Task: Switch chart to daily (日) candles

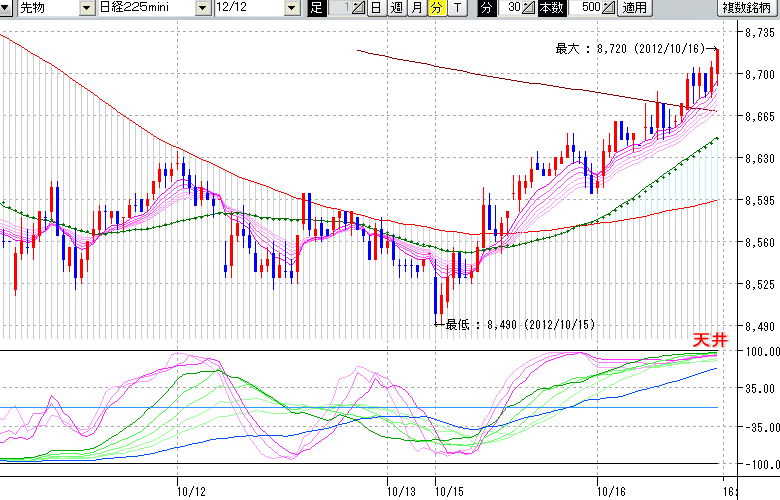Action: click(375, 8)
